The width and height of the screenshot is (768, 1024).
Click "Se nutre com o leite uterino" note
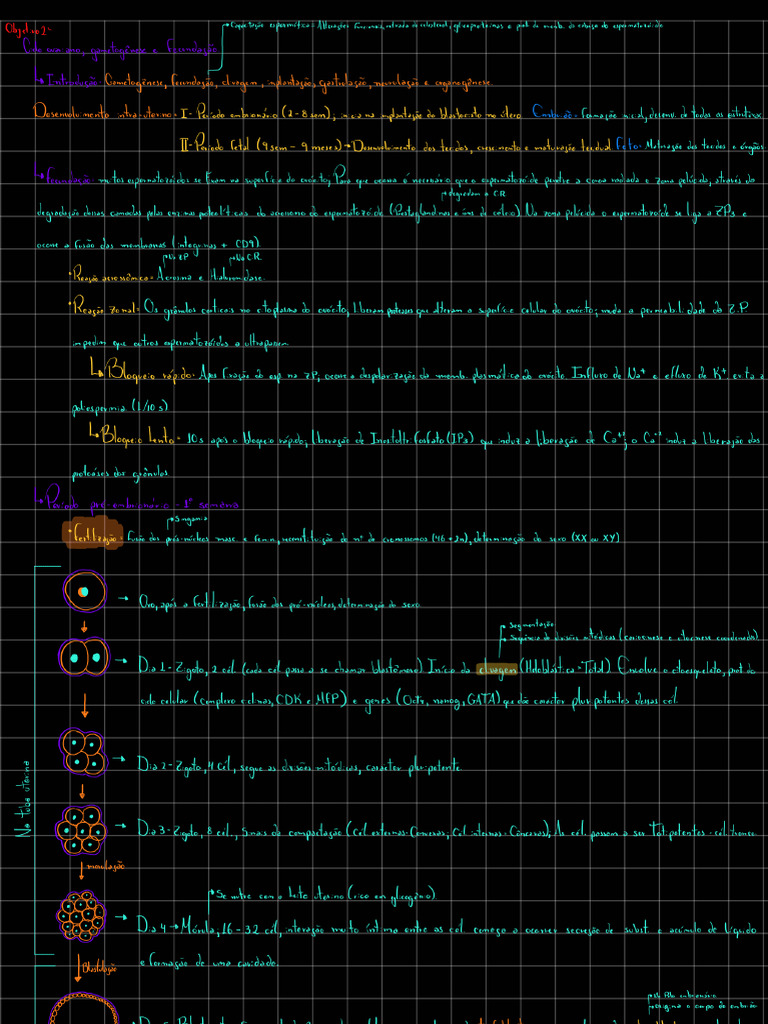[x=325, y=895]
